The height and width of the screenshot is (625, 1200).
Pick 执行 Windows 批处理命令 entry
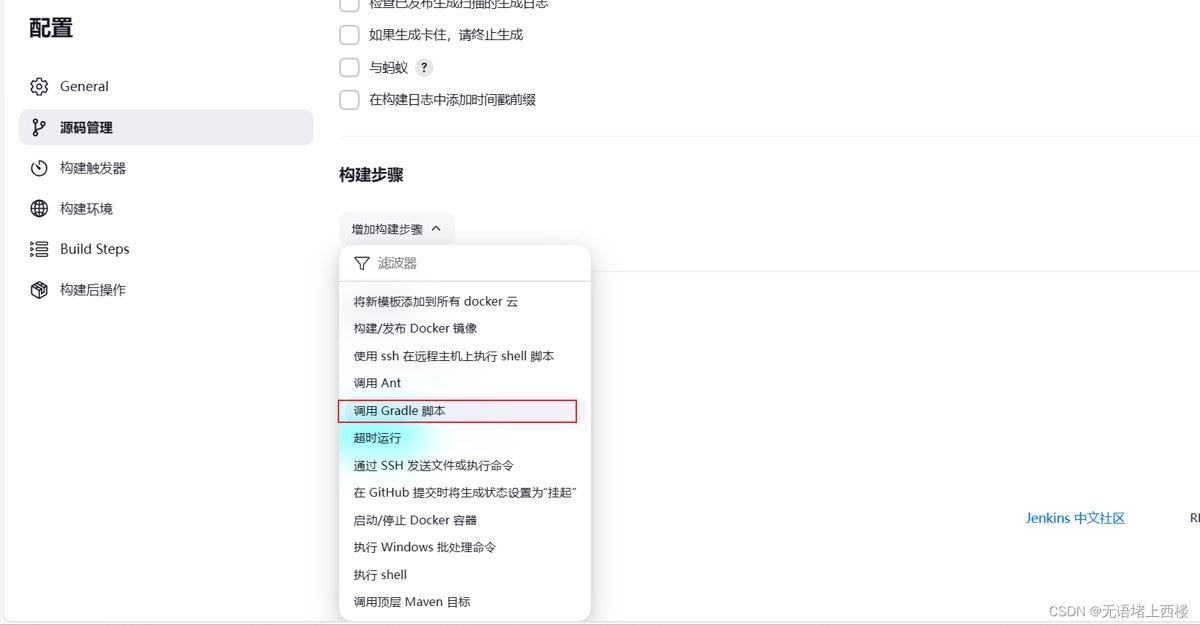(425, 547)
